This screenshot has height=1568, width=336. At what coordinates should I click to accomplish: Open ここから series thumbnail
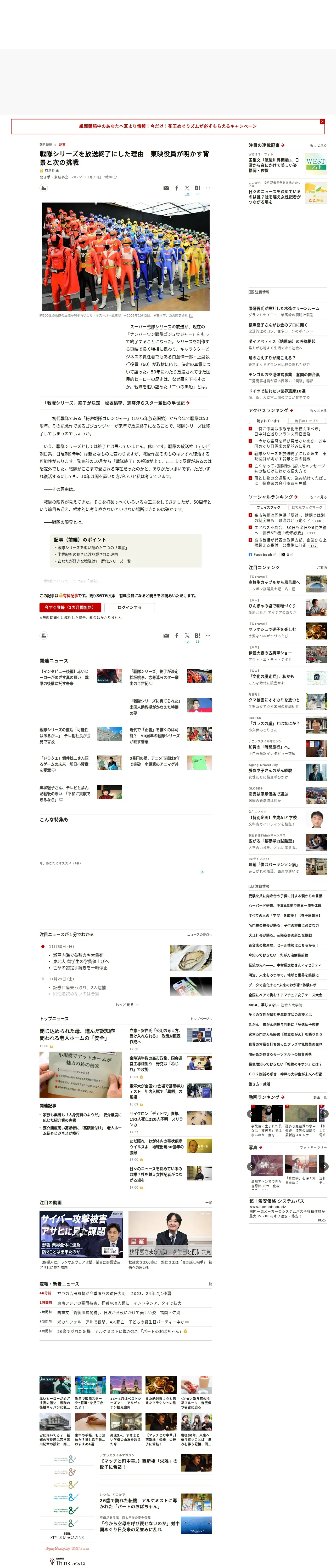315,192
